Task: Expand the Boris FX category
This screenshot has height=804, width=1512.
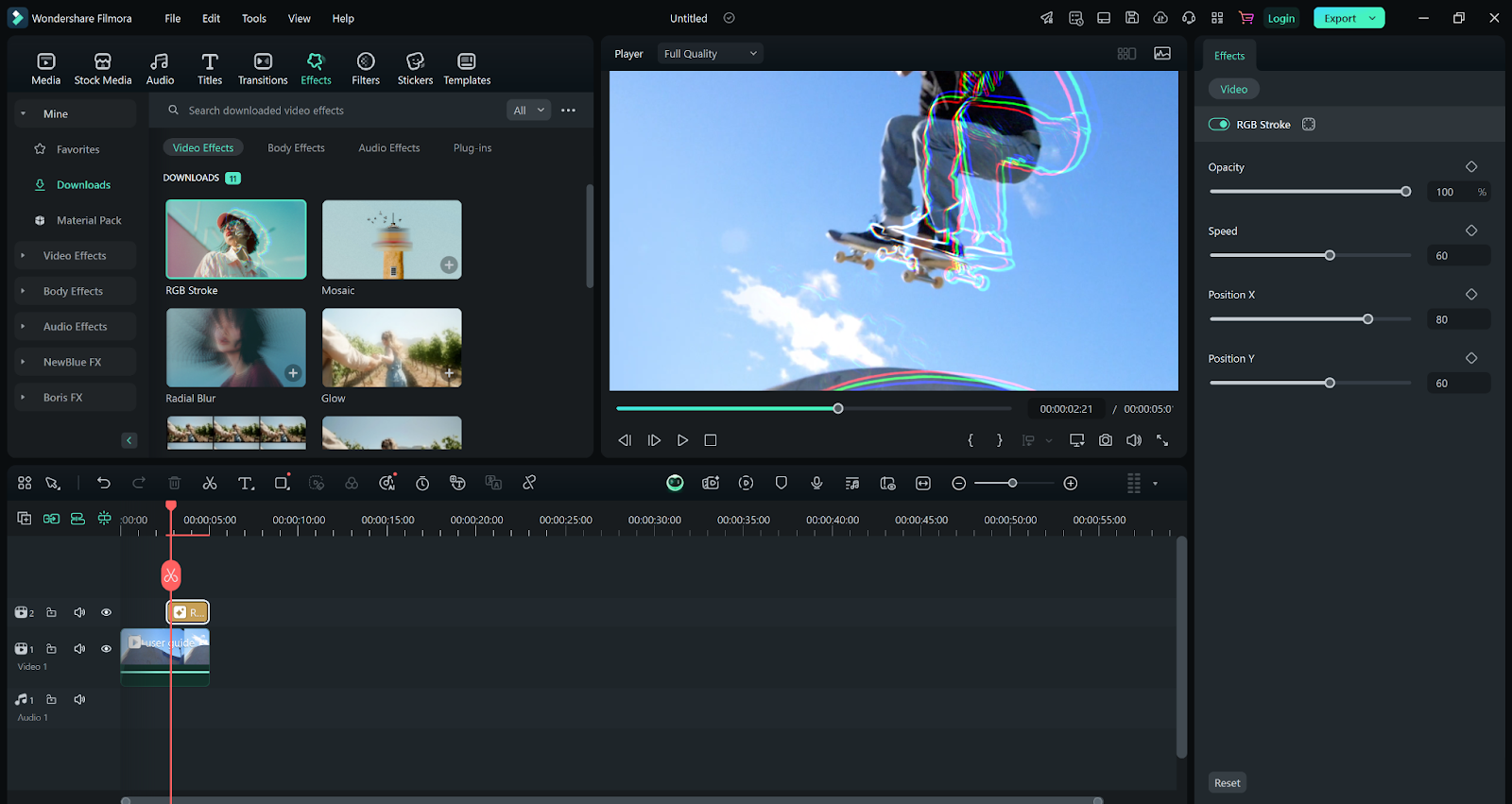Action: (x=23, y=398)
